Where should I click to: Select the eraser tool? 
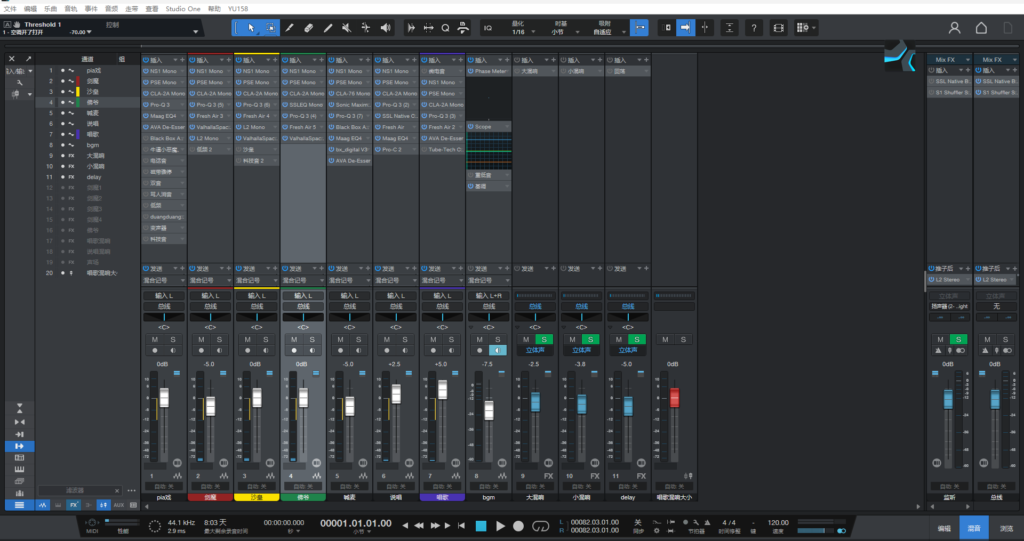pos(308,27)
